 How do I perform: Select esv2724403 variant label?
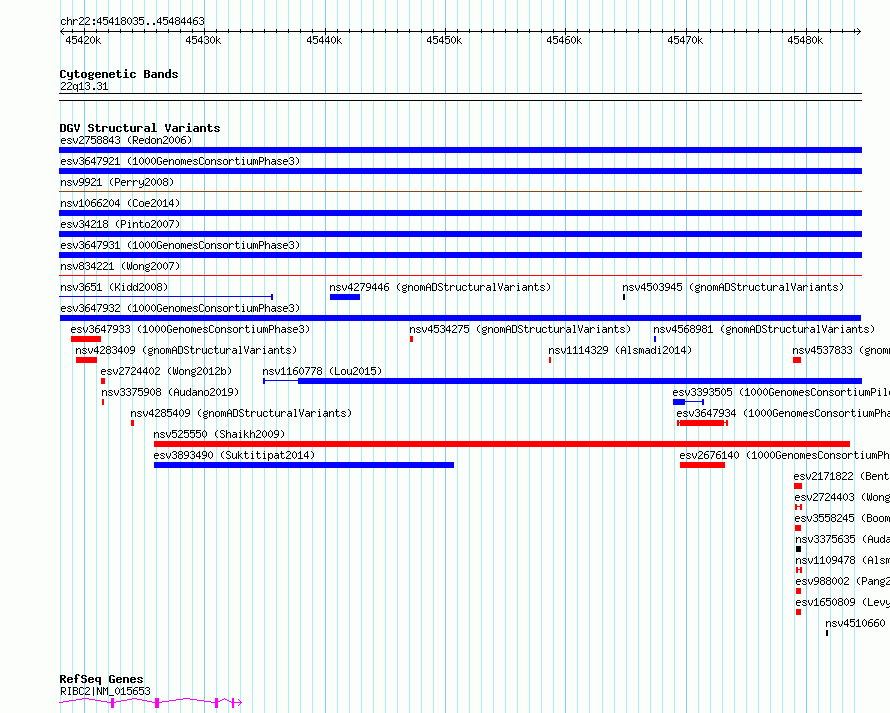coord(842,497)
